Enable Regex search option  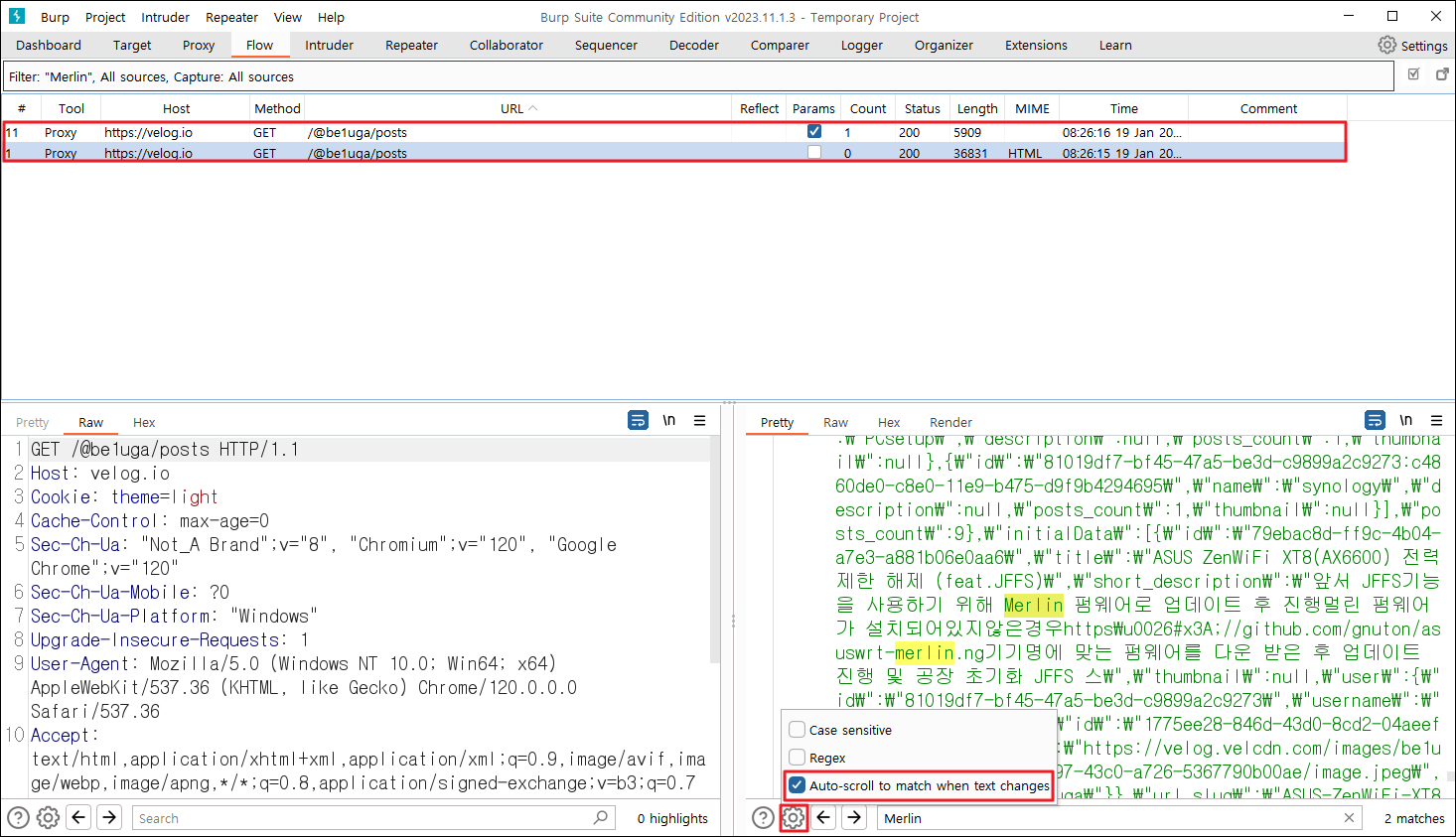[x=797, y=758]
